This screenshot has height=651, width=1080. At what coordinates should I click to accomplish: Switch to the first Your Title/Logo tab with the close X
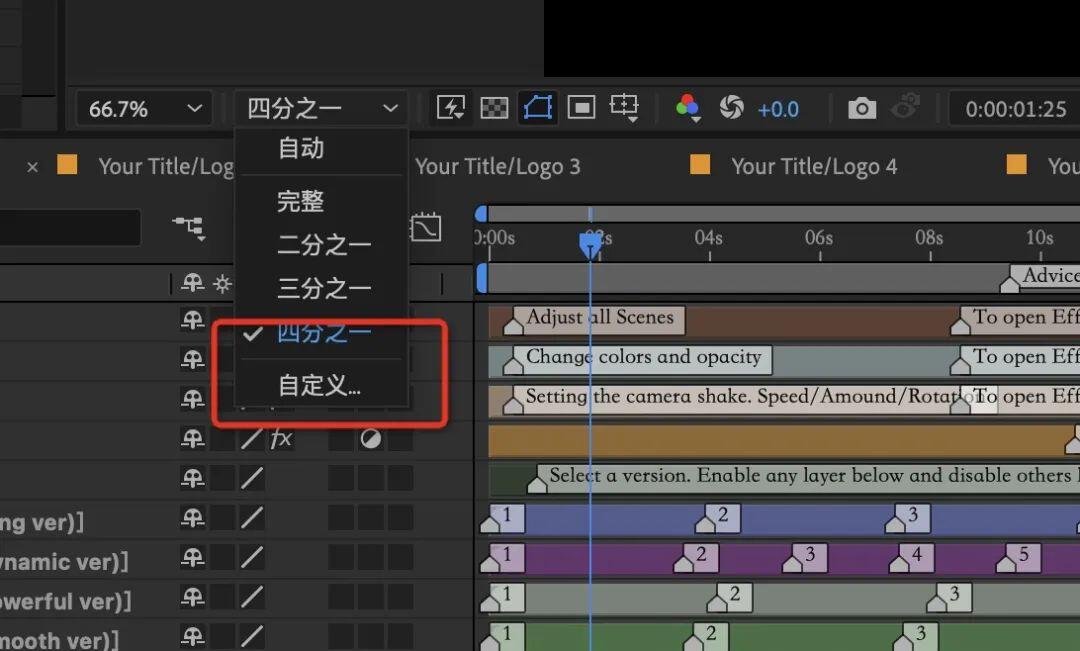point(165,167)
